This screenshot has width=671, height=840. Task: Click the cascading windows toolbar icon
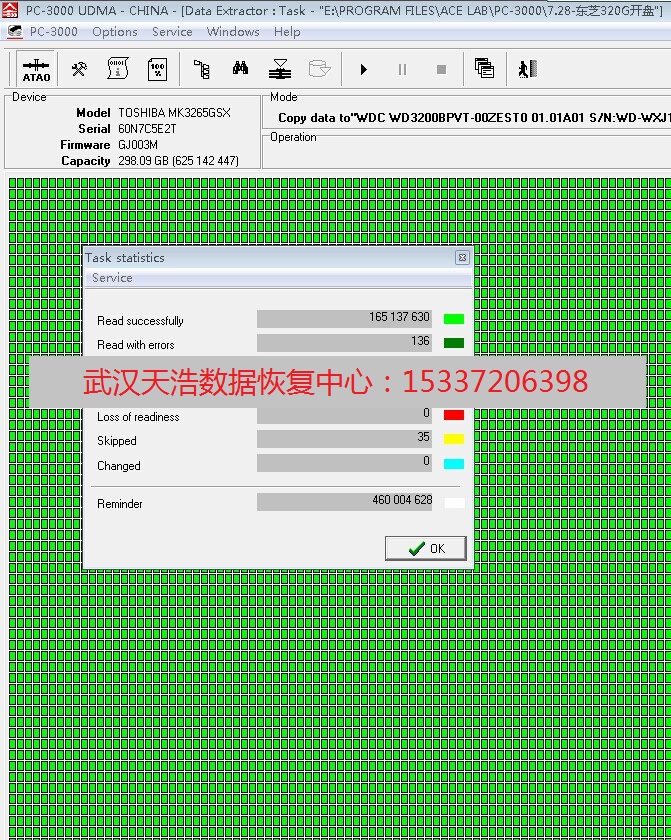point(484,69)
